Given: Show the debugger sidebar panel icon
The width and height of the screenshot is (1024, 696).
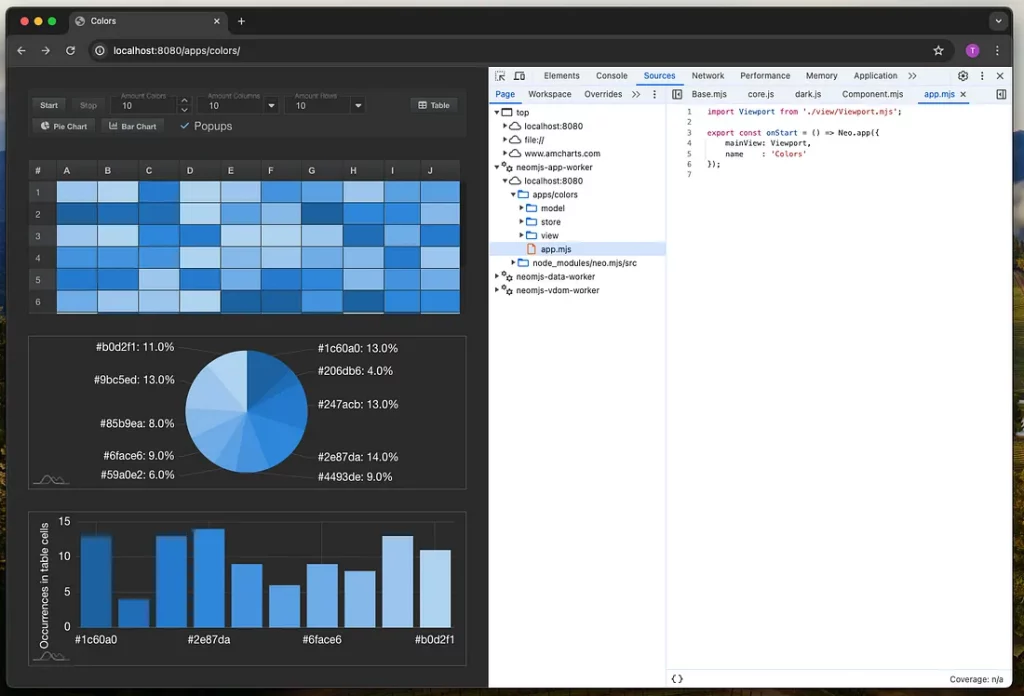Looking at the screenshot, I should (1001, 94).
